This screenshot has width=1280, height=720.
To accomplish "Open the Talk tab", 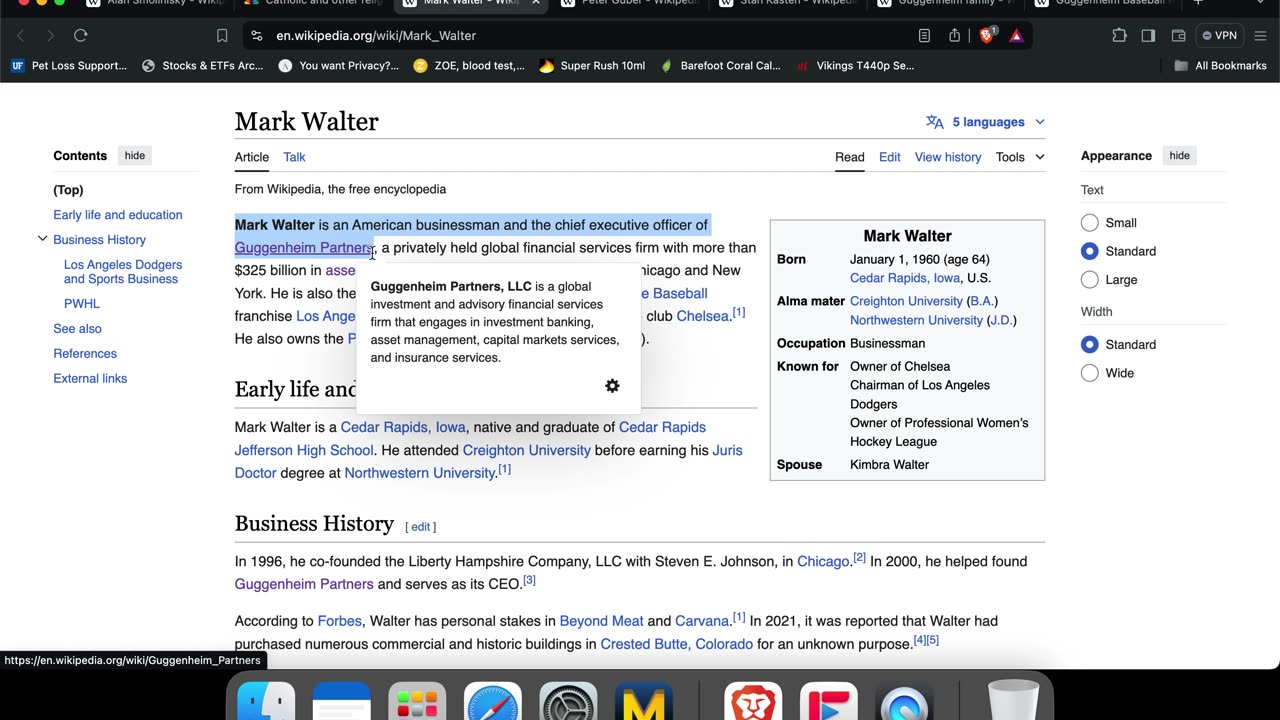I will click(x=294, y=157).
